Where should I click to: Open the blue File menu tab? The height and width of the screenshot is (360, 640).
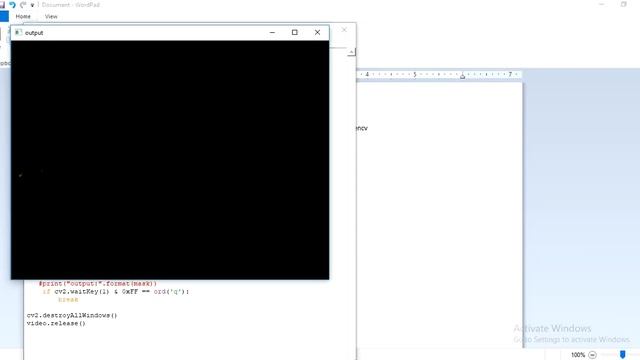coord(4,16)
